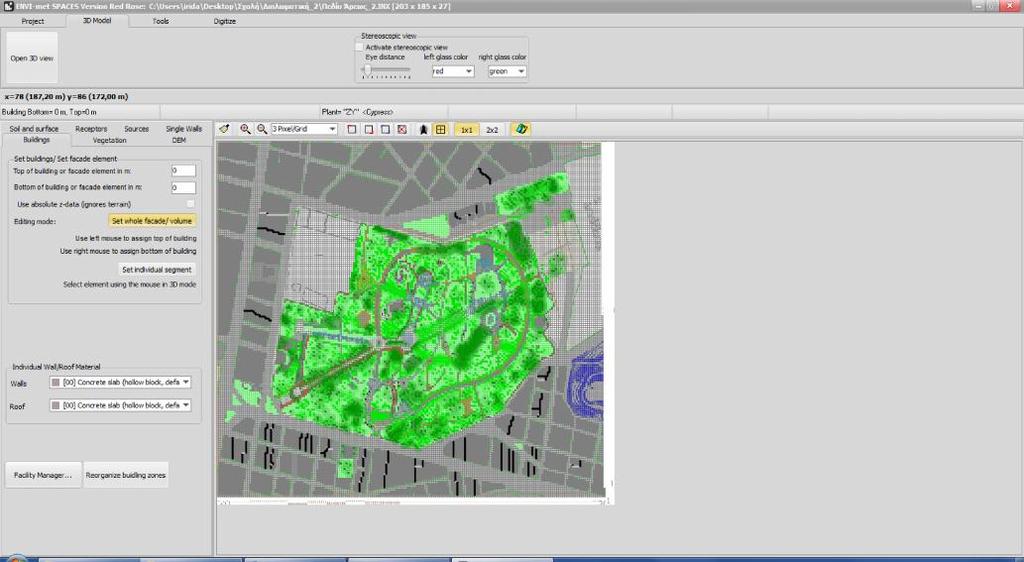Open the Walls material dropdown
The width and height of the screenshot is (1024, 562).
click(x=121, y=382)
